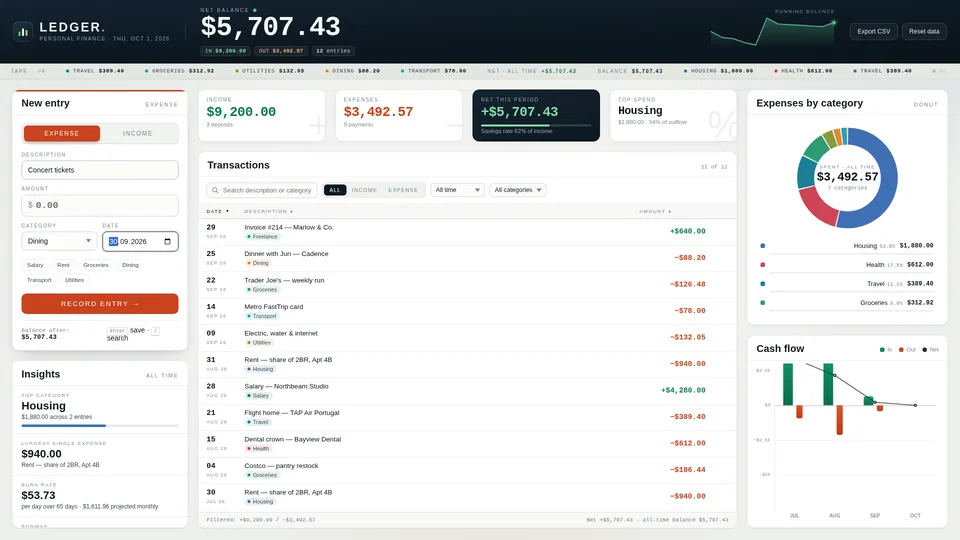Image resolution: width=960 pixels, height=540 pixels.
Task: Click the green Groceries legend swatch
Action: (x=762, y=302)
